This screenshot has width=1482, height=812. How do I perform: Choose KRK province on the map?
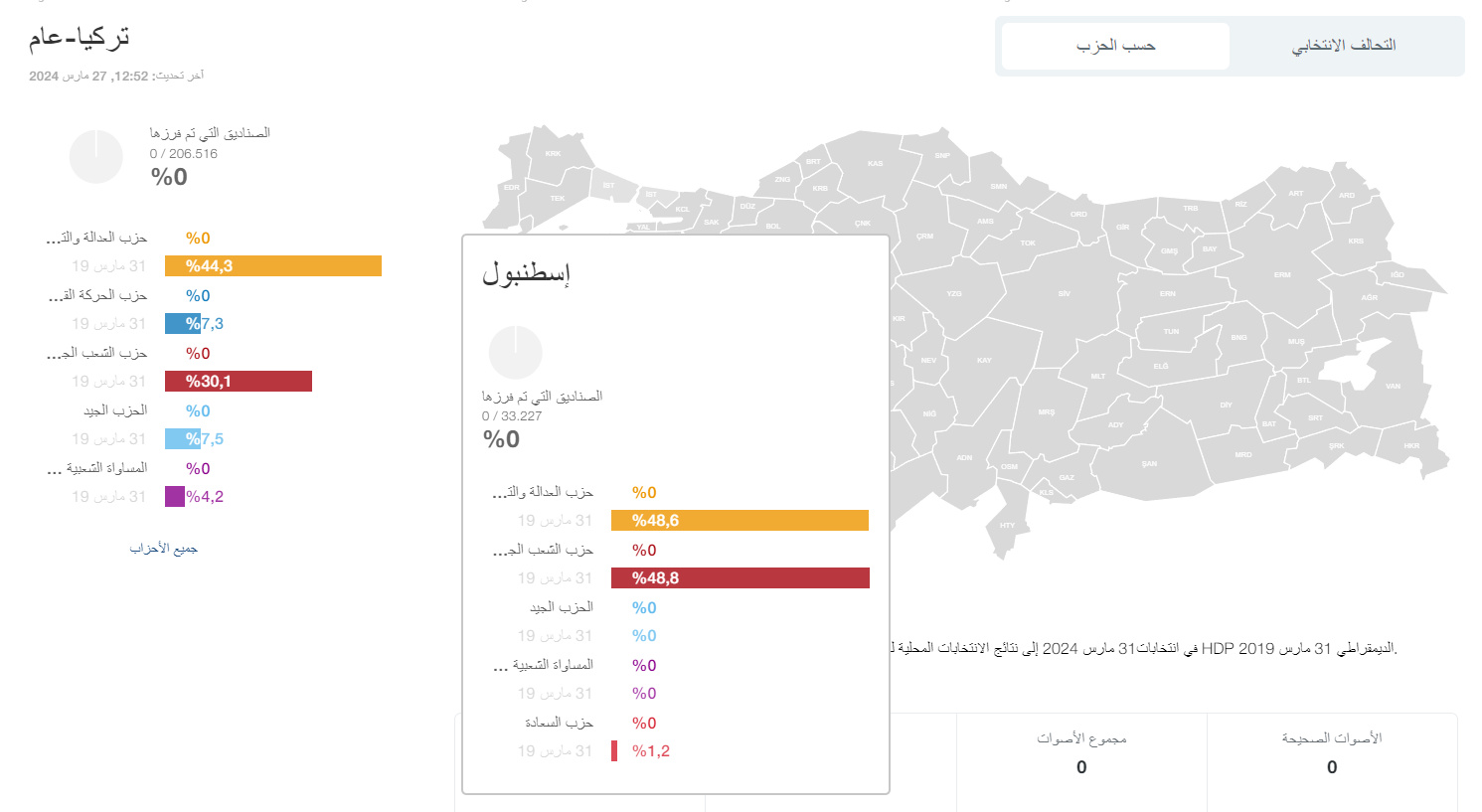pos(554,154)
